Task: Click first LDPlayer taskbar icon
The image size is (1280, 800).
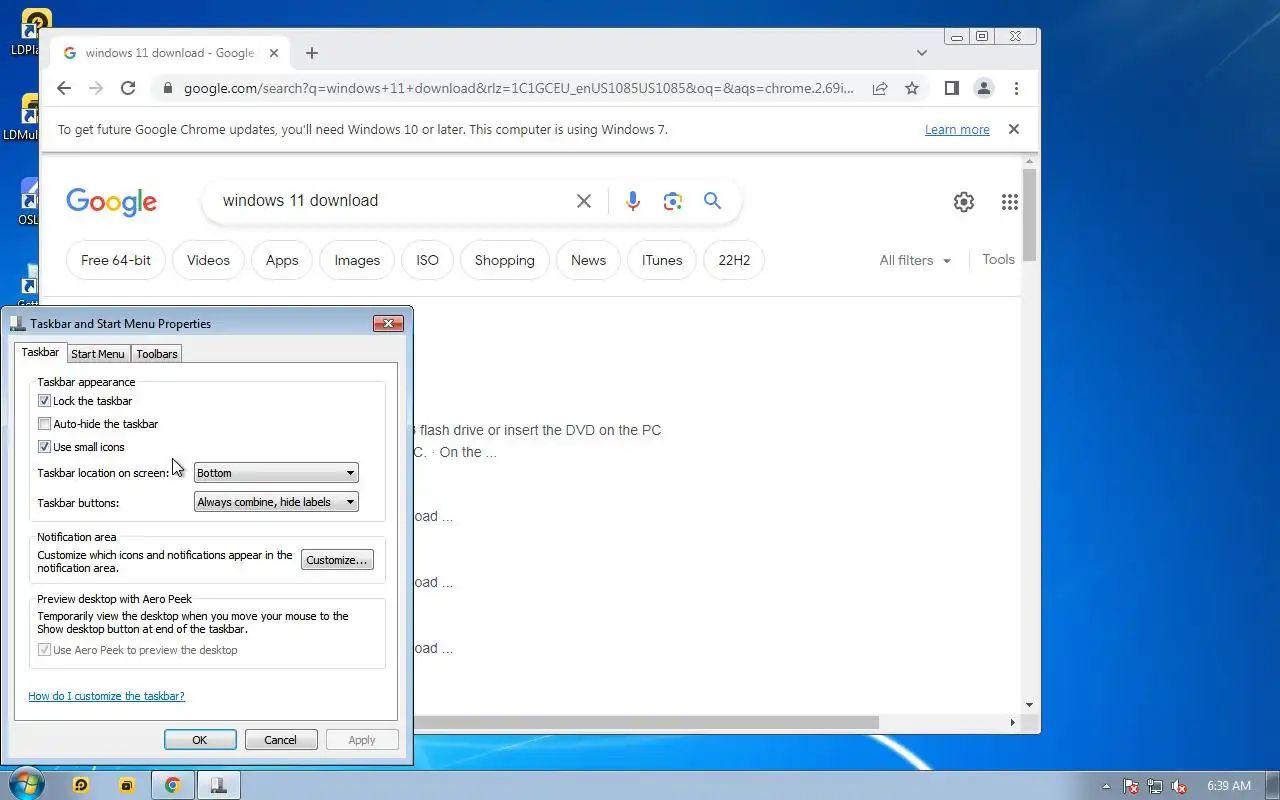Action: point(82,786)
